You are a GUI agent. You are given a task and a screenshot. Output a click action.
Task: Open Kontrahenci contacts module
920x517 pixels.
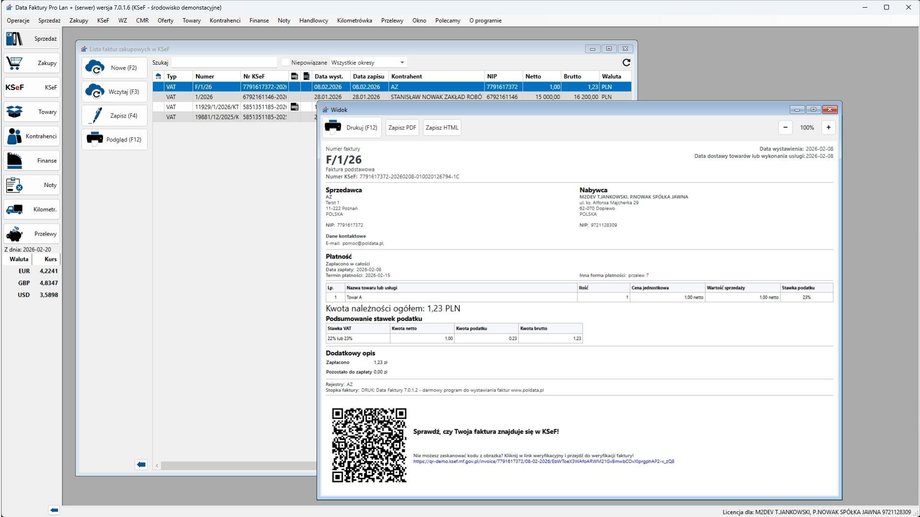point(31,136)
